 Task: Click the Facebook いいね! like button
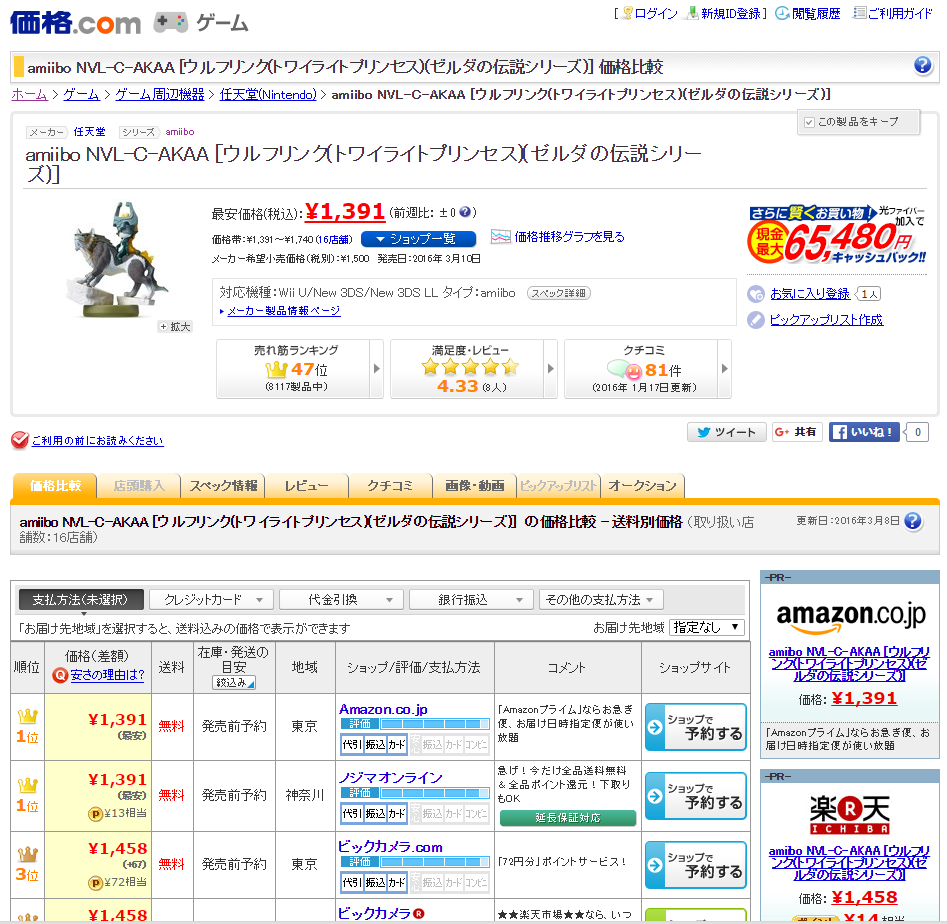click(x=865, y=432)
